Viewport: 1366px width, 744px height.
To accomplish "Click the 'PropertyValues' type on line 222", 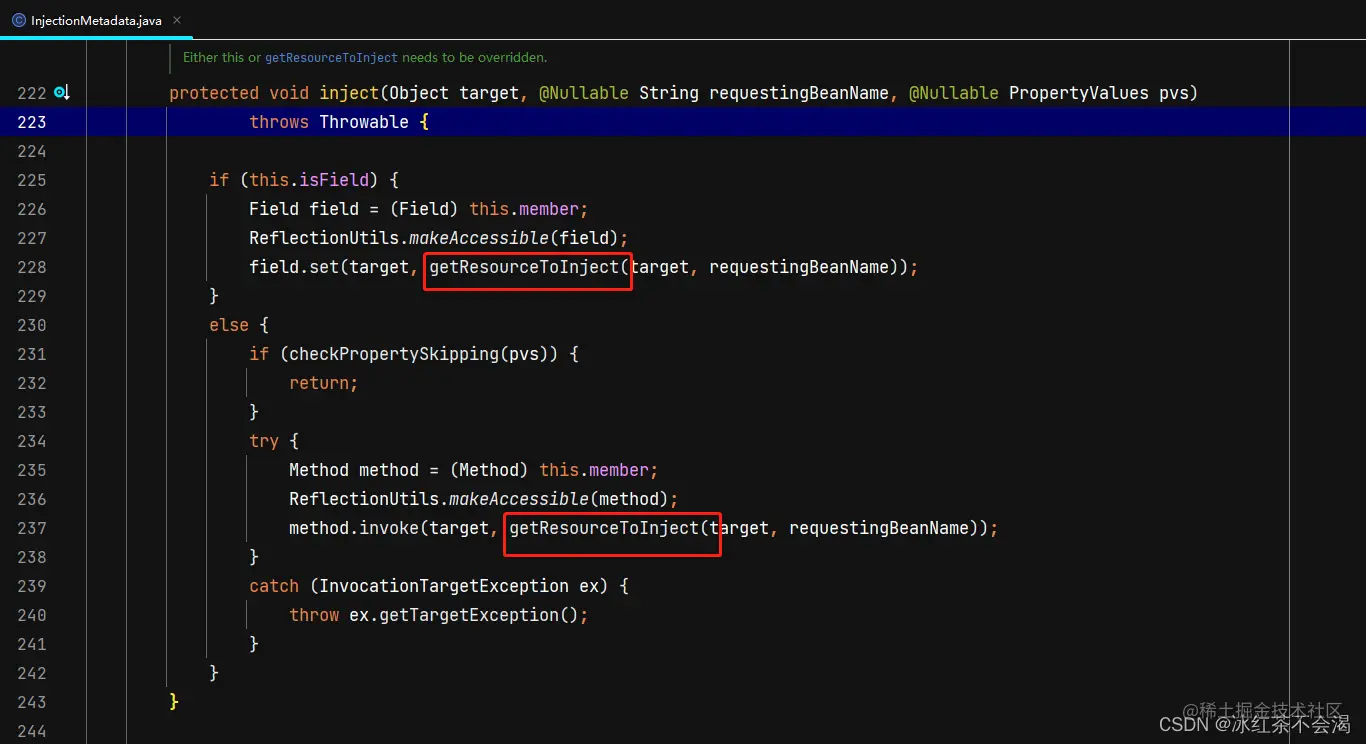I will click(1079, 93).
